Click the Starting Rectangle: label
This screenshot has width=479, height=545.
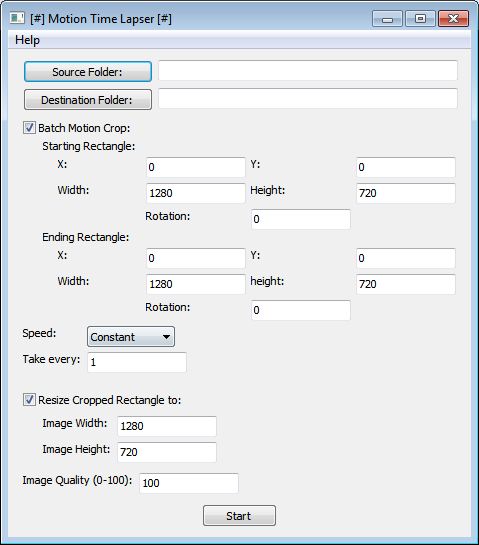click(x=89, y=146)
